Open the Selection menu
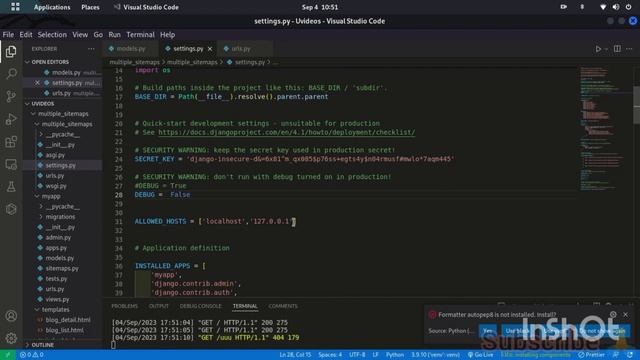Image resolution: width=640 pixels, height=360 pixels. tap(52, 35)
